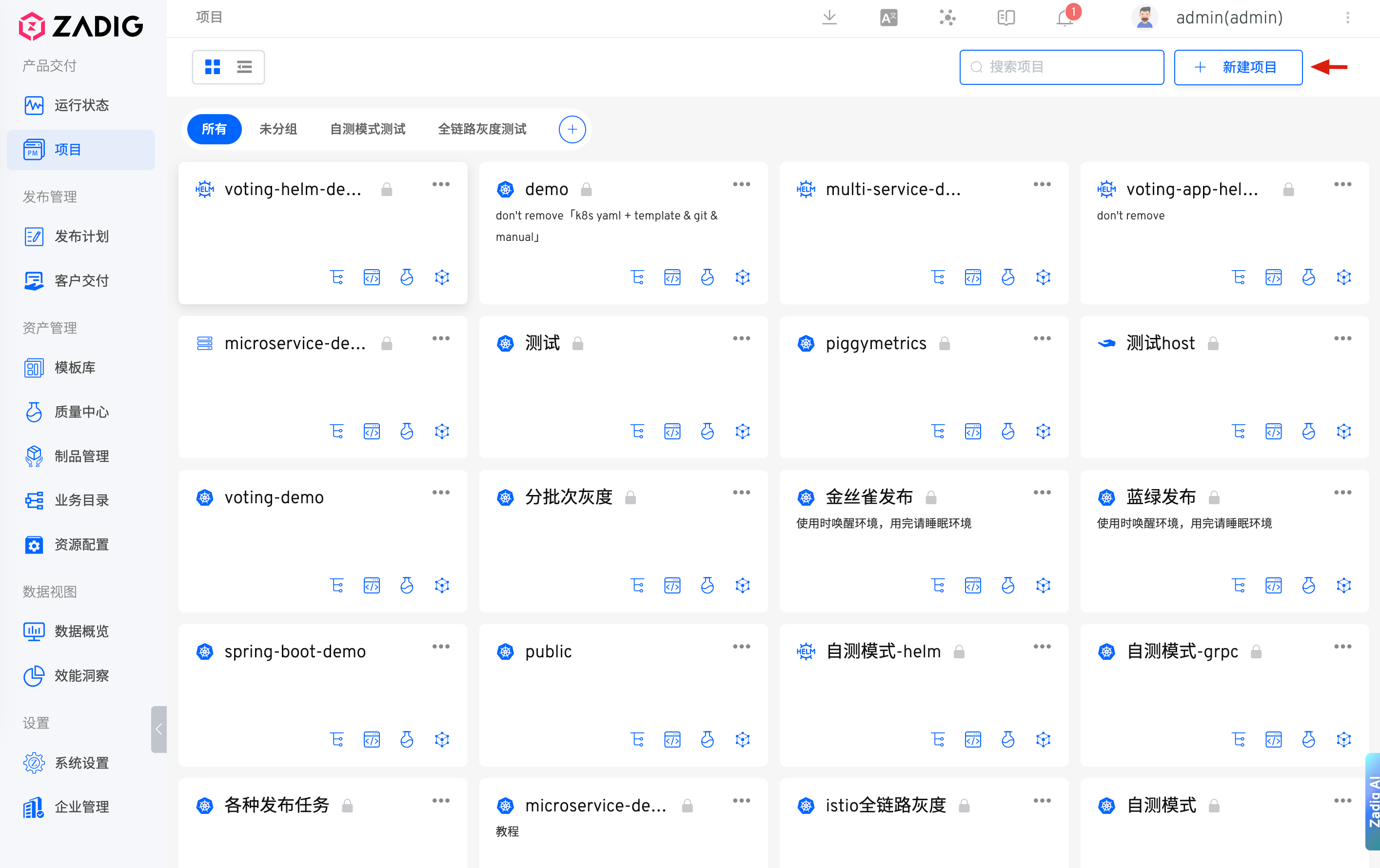Select the 自测模式测试 tab

click(367, 129)
